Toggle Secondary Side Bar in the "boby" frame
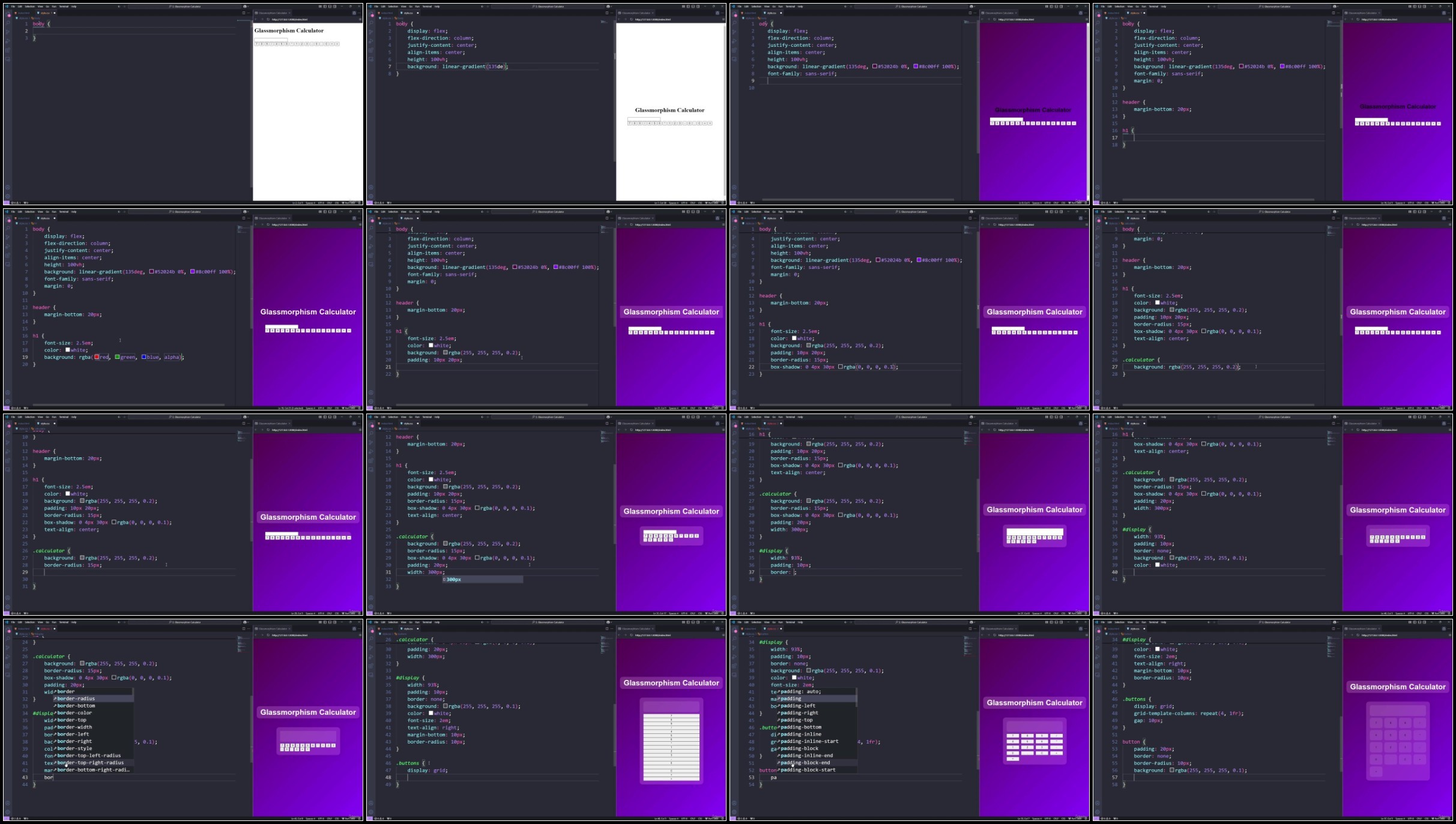The height and width of the screenshot is (824, 1456). point(335,7)
